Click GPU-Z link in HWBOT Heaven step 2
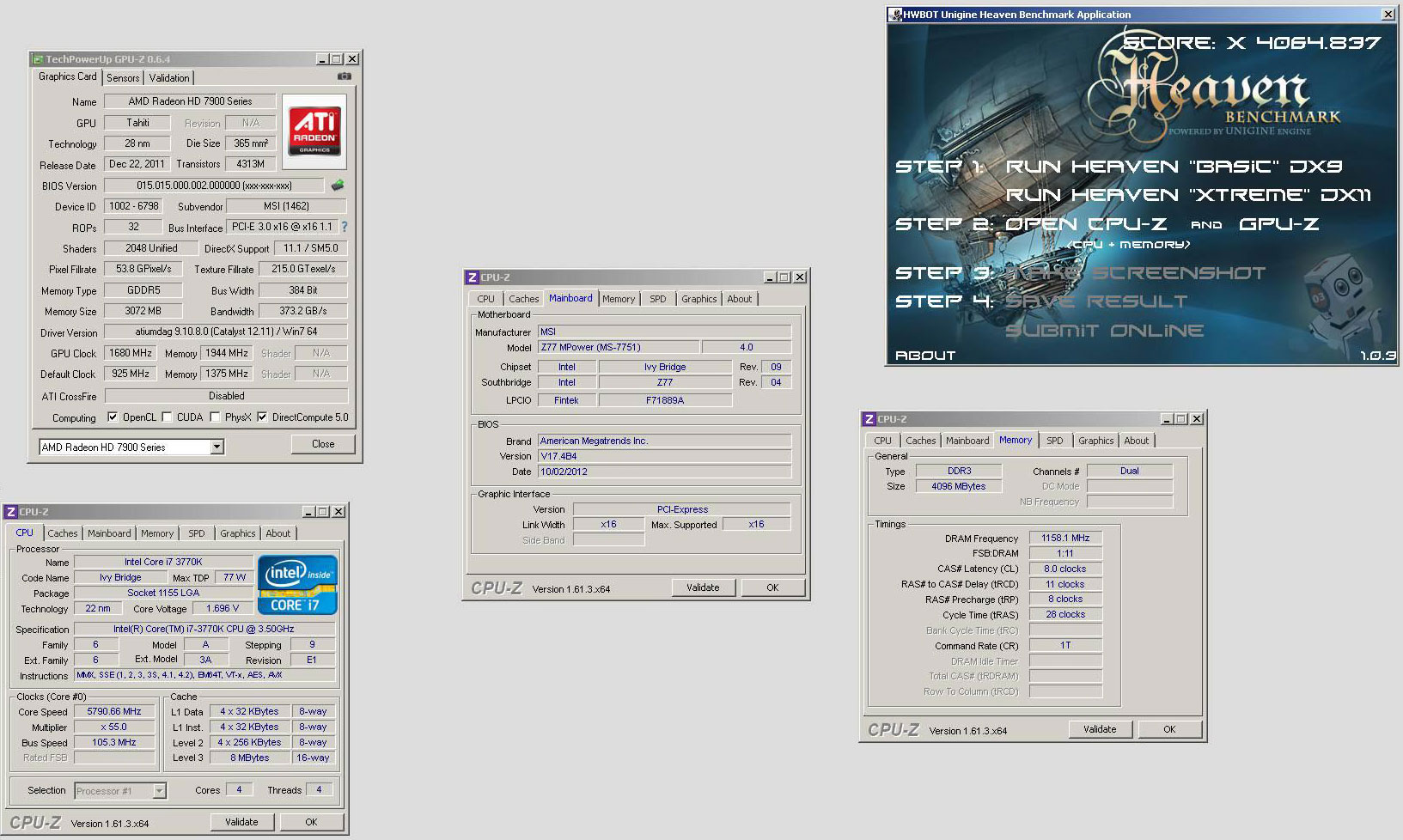Screen dimensions: 1403x840 coord(1278,224)
